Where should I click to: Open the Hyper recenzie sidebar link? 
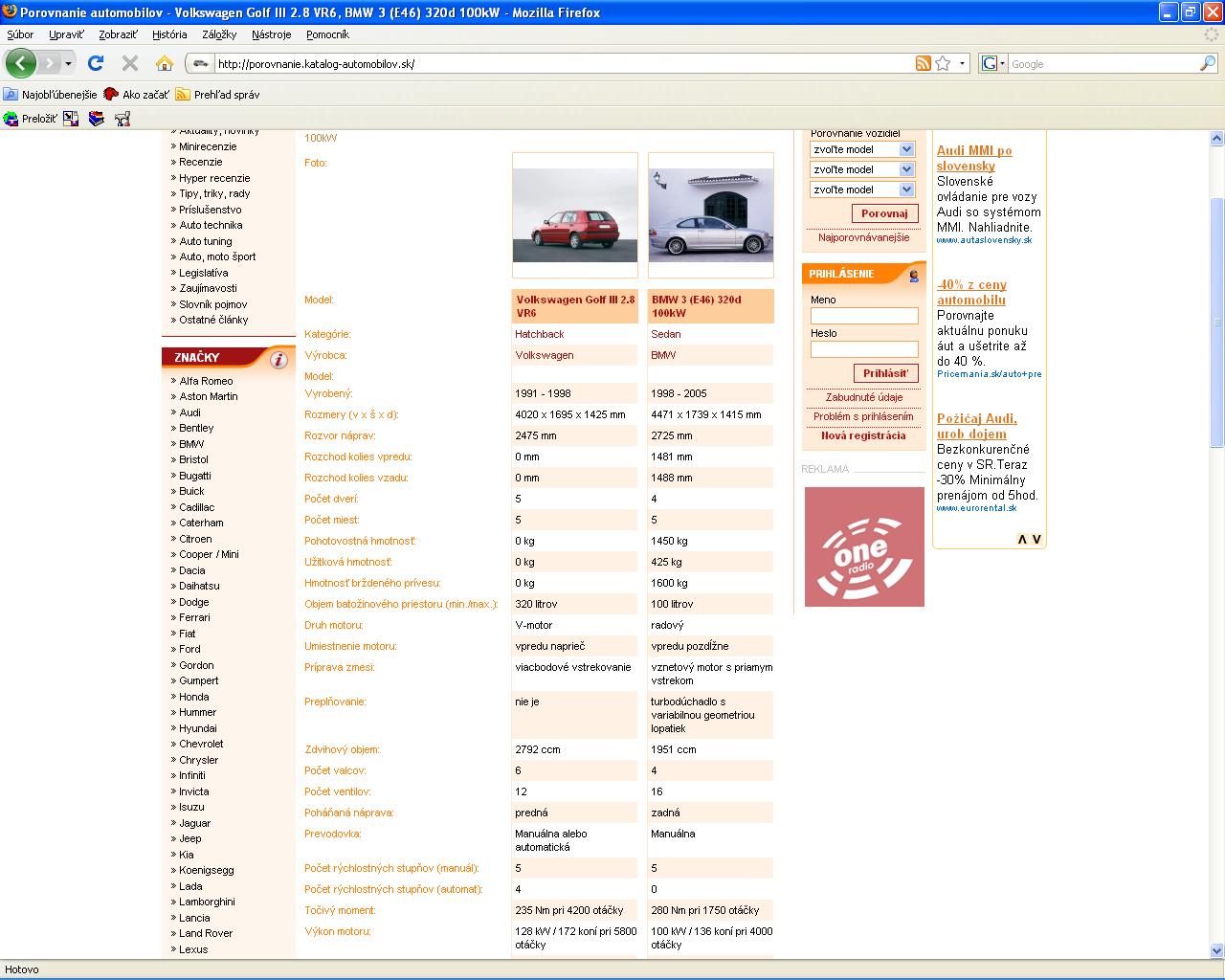(x=214, y=178)
